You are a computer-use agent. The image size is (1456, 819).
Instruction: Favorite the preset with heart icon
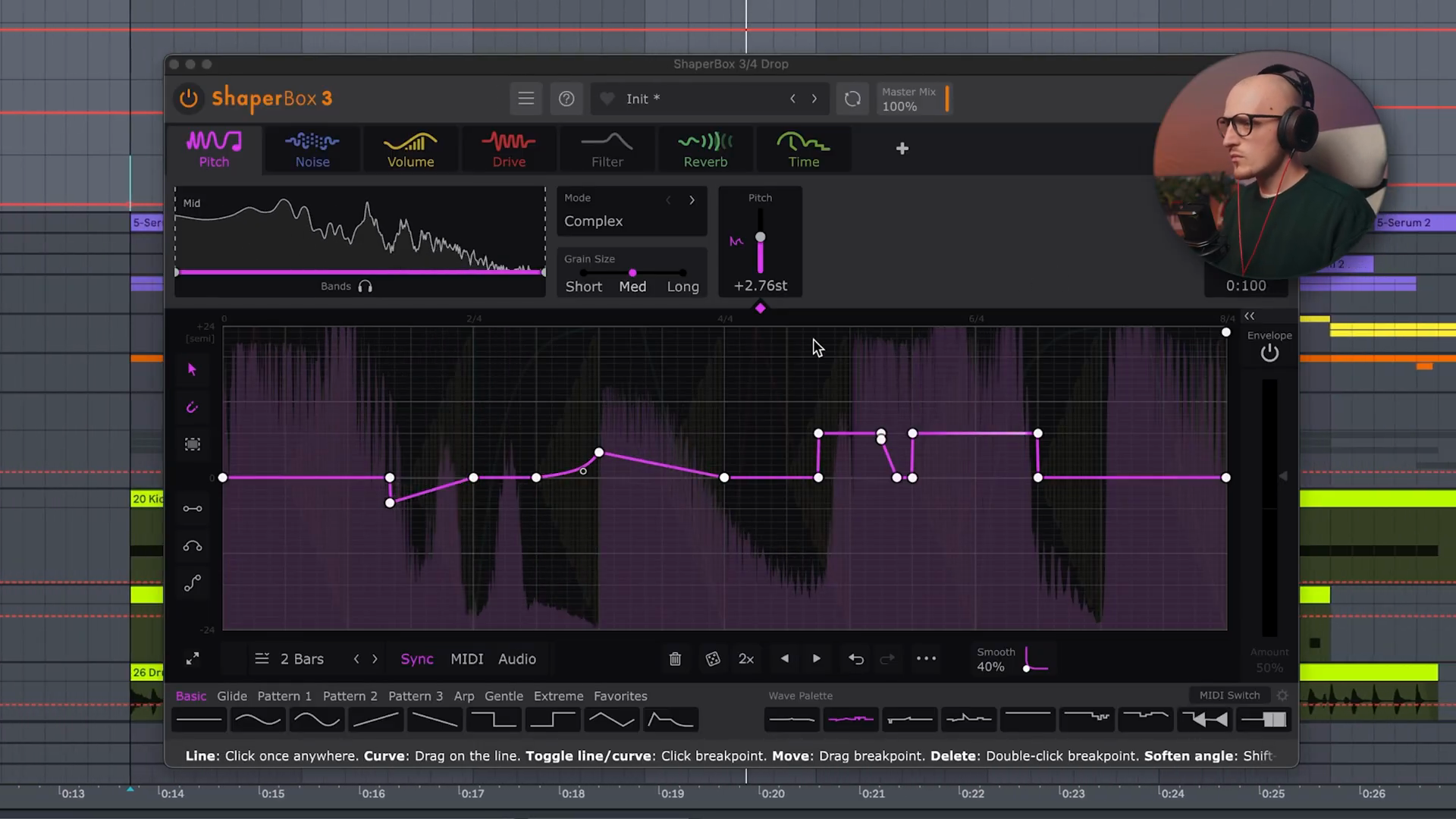pyautogui.click(x=607, y=99)
